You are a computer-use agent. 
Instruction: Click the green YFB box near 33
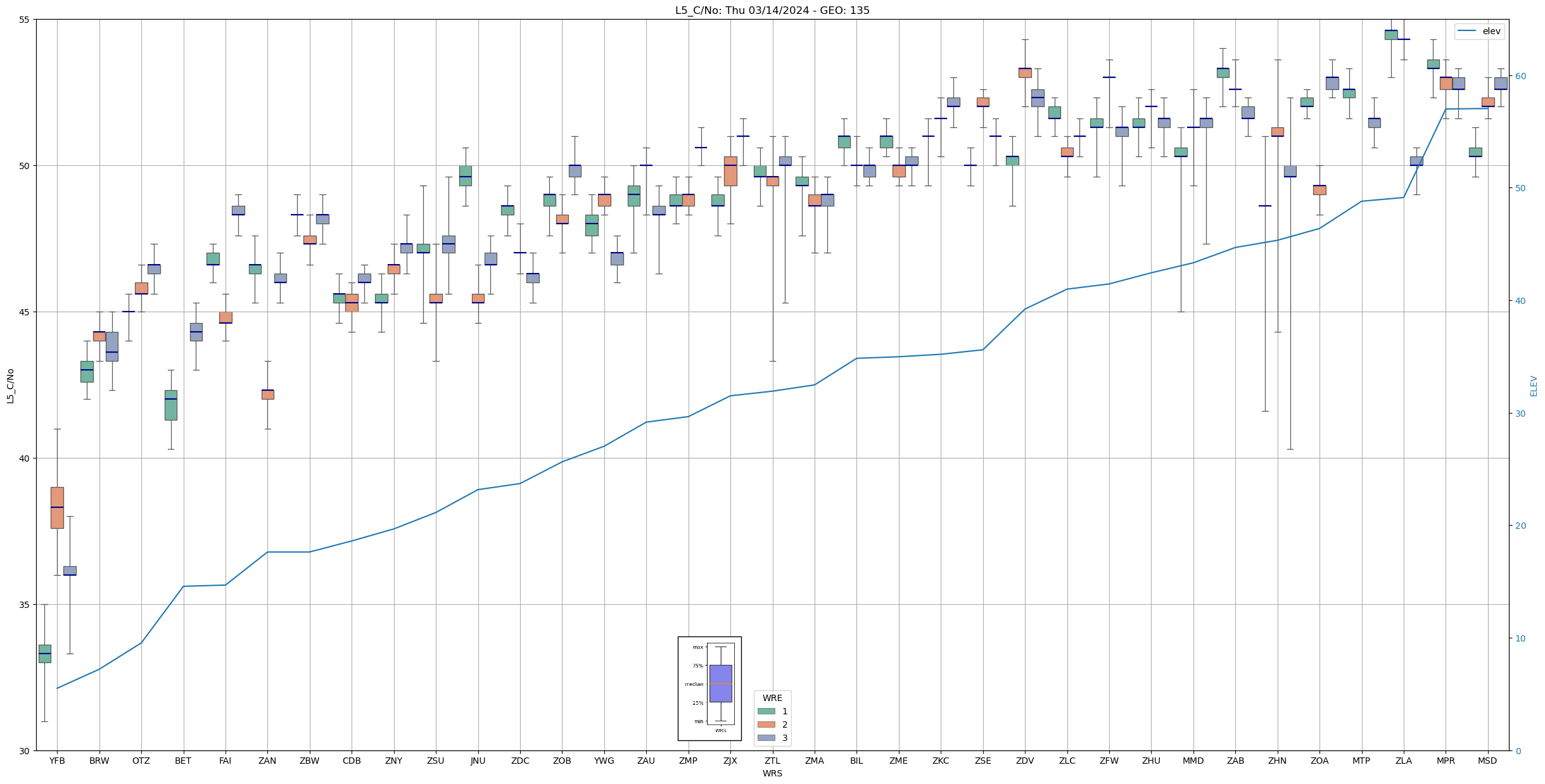pyautogui.click(x=44, y=654)
